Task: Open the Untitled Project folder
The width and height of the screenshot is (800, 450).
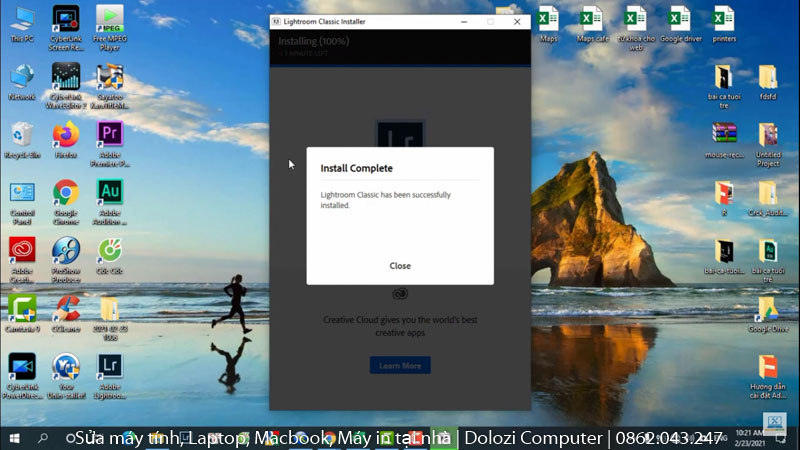Action: (x=768, y=135)
